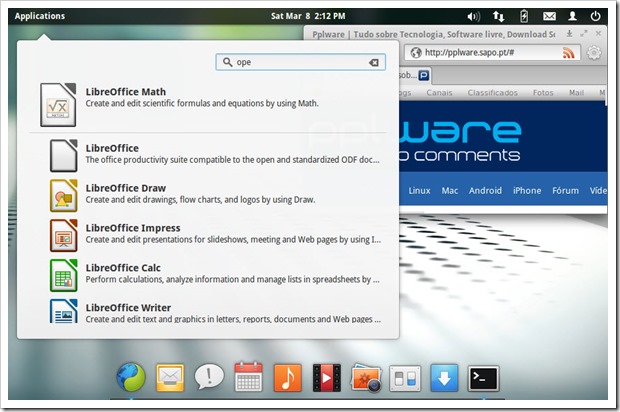Viewport: 620px width, 412px height.
Task: Go to the Mac section on Pplware
Action: click(x=450, y=191)
